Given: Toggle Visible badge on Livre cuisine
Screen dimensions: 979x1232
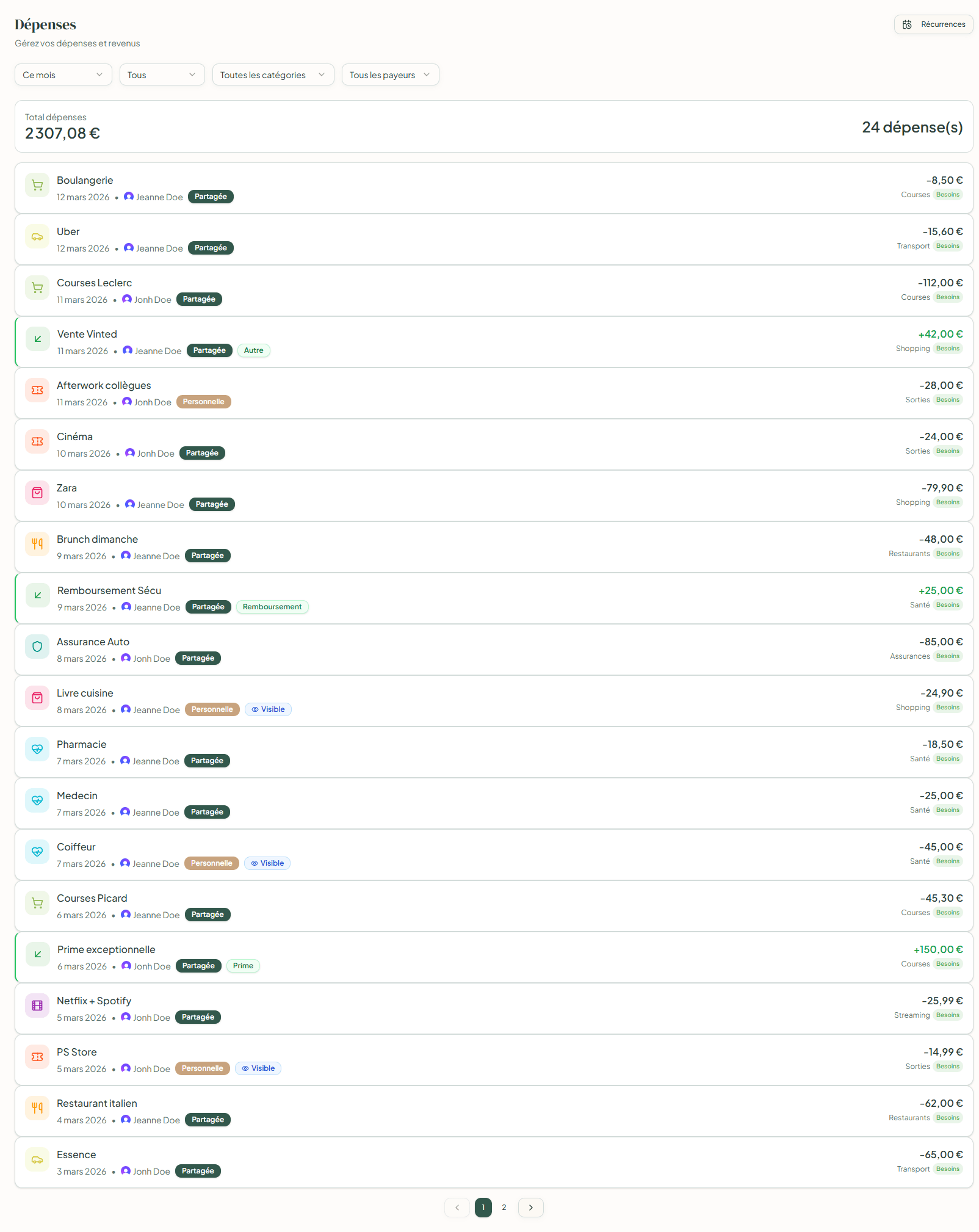Looking at the screenshot, I should point(268,709).
